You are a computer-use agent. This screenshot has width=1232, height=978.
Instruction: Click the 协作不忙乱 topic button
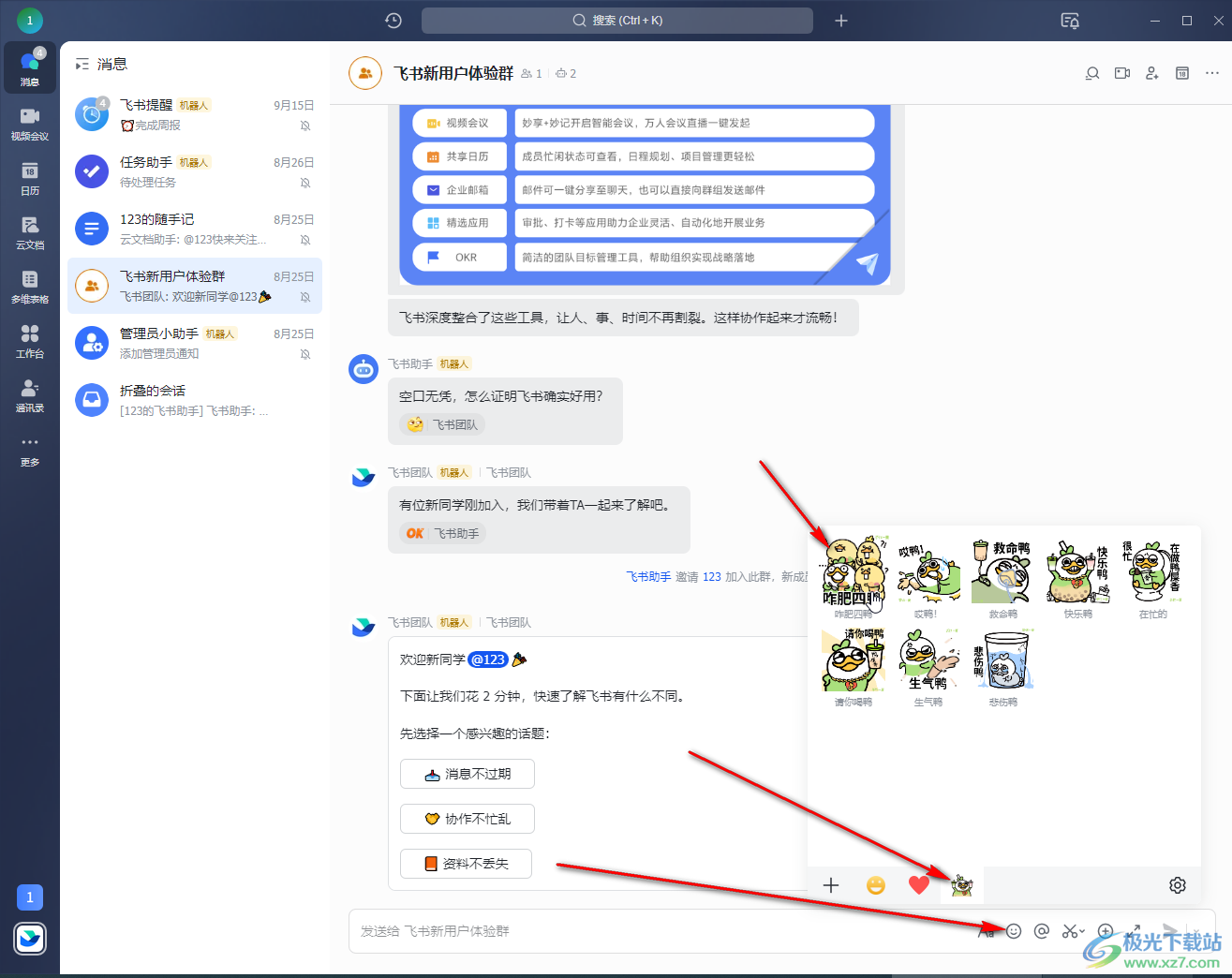pos(468,819)
